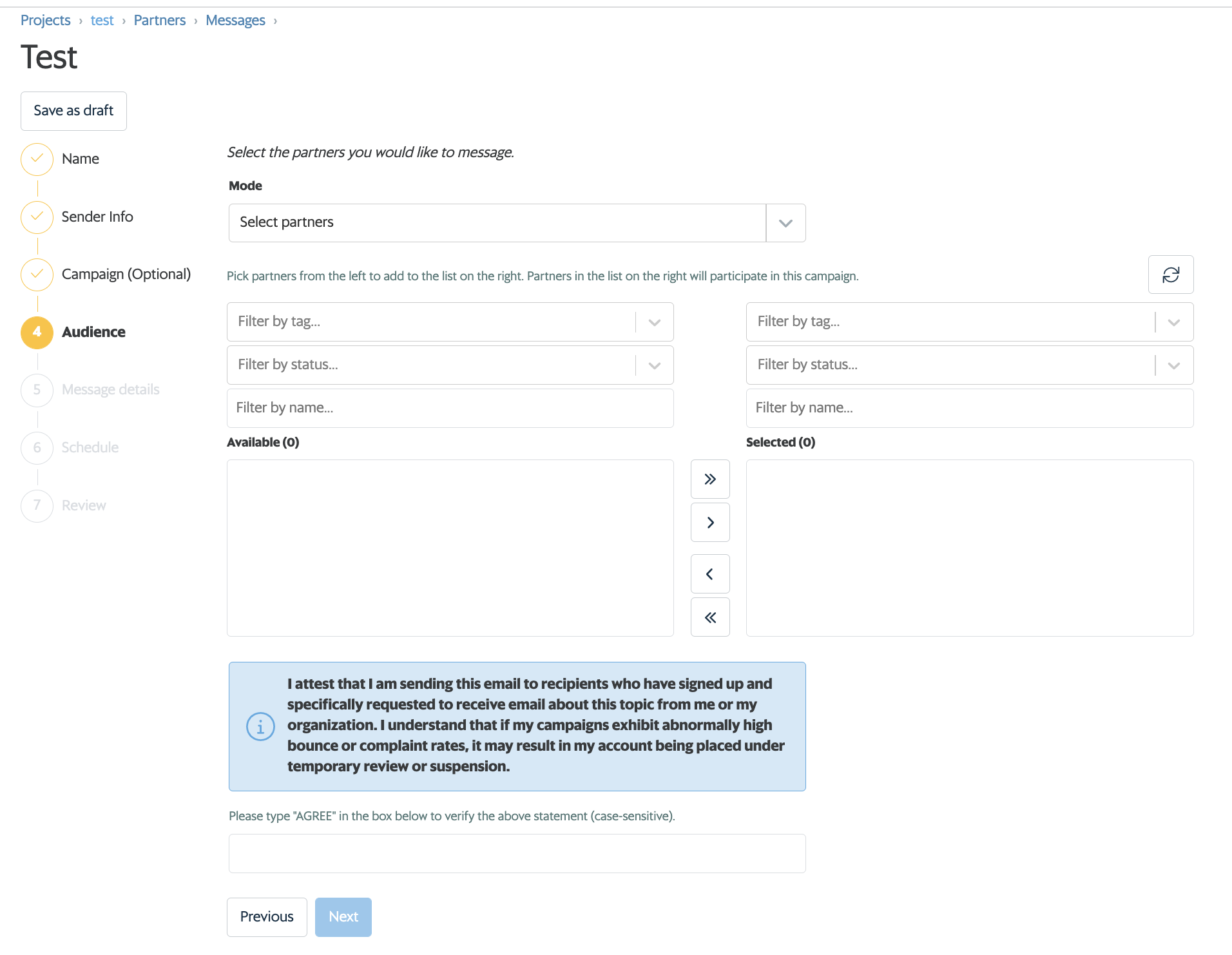This screenshot has width=1232, height=955.
Task: Expand Selected list Filter by tag dropdown
Action: 1174,322
